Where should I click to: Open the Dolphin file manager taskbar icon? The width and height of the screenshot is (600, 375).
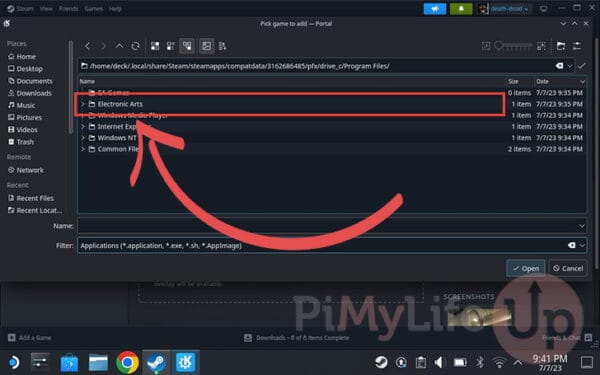click(98, 362)
